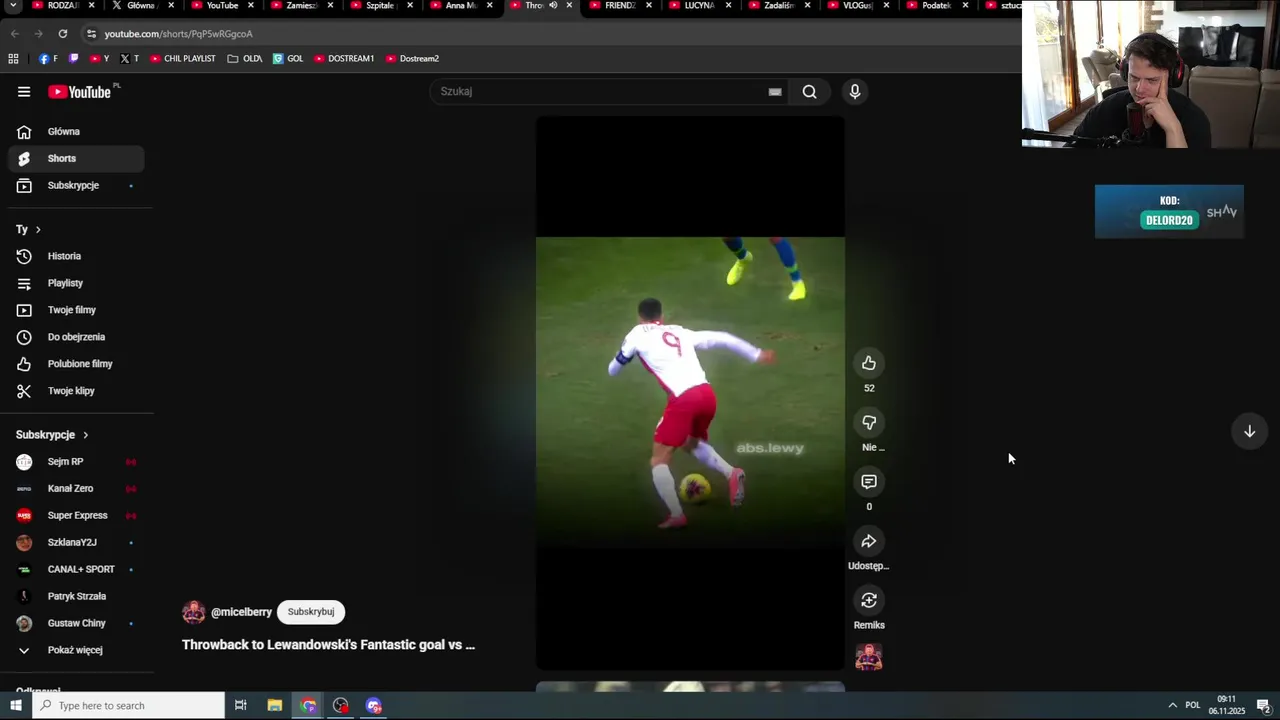This screenshot has width=1280, height=720.
Task: Open Historia watch history
Action: (76, 256)
